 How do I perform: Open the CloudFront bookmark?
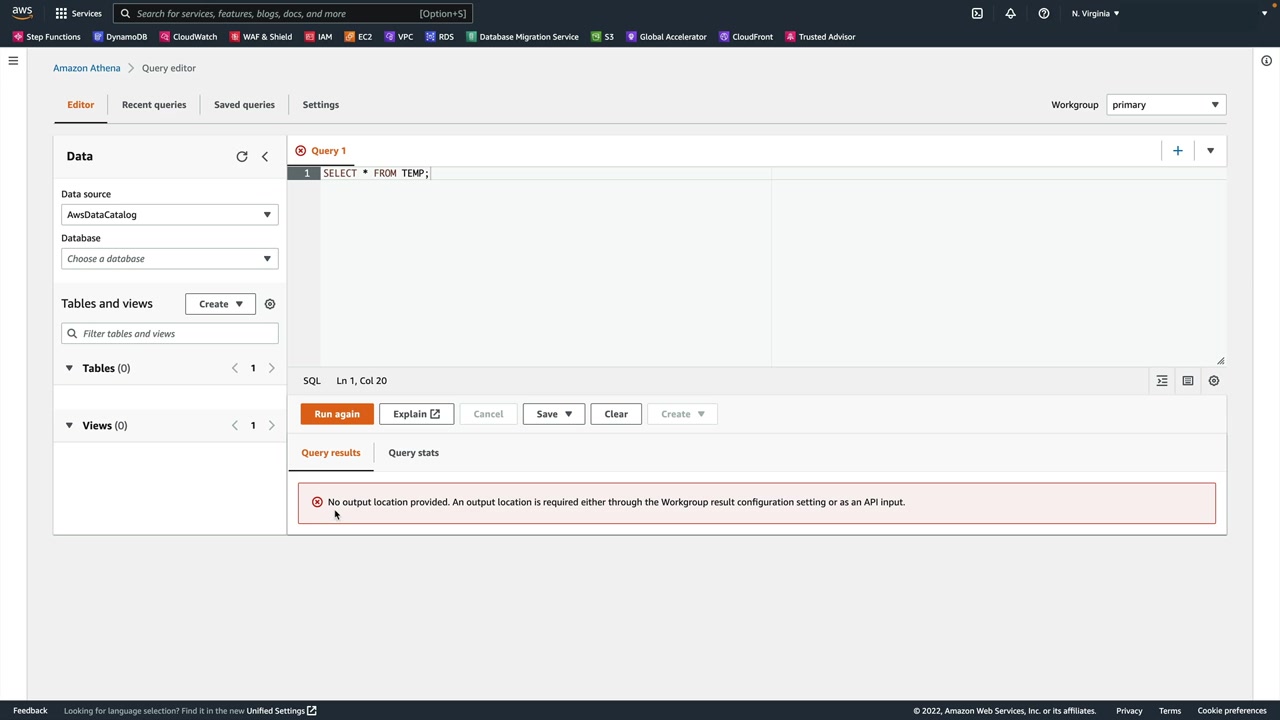(x=746, y=37)
